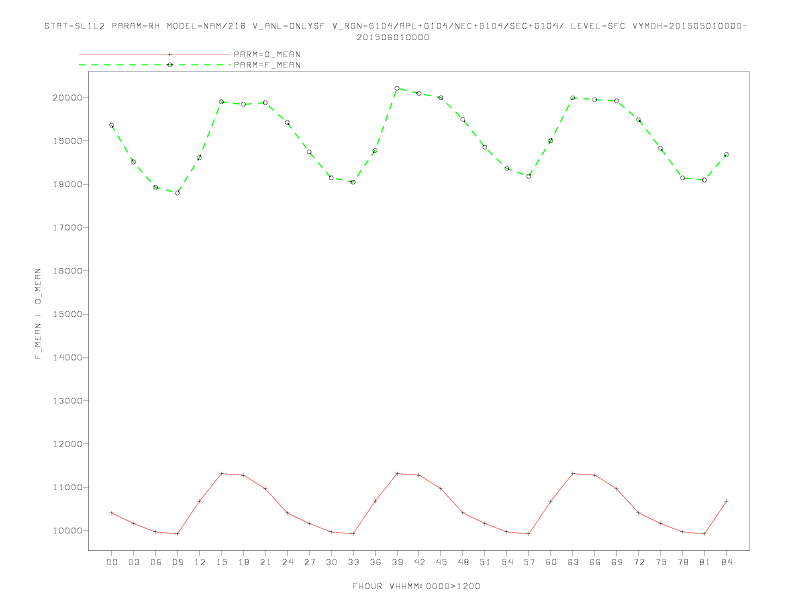The width and height of the screenshot is (792, 612).
Task: Click the x-axis tick label 24
Action: [x=287, y=562]
